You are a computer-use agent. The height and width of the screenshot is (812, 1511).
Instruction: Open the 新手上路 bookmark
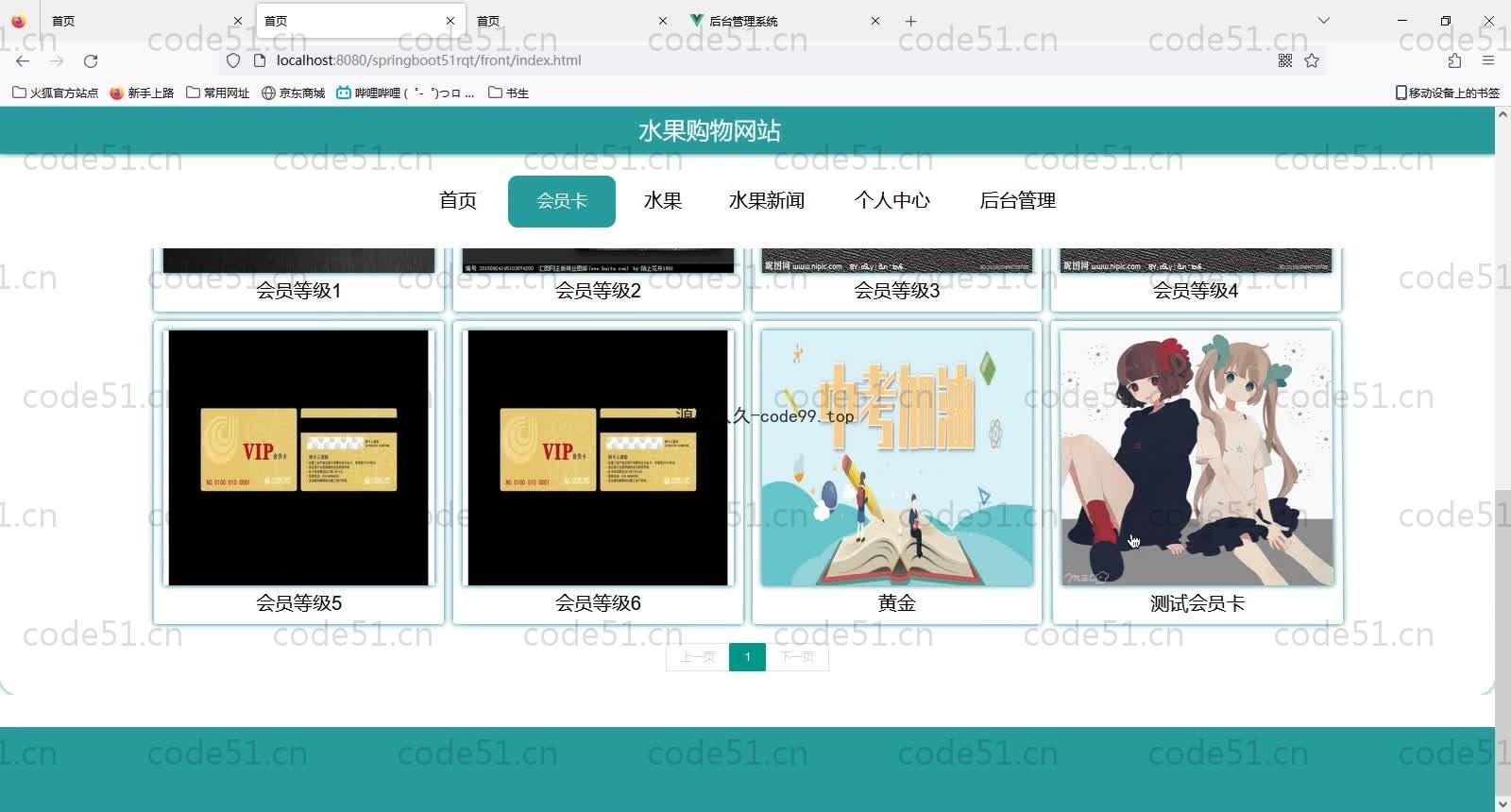click(x=142, y=93)
